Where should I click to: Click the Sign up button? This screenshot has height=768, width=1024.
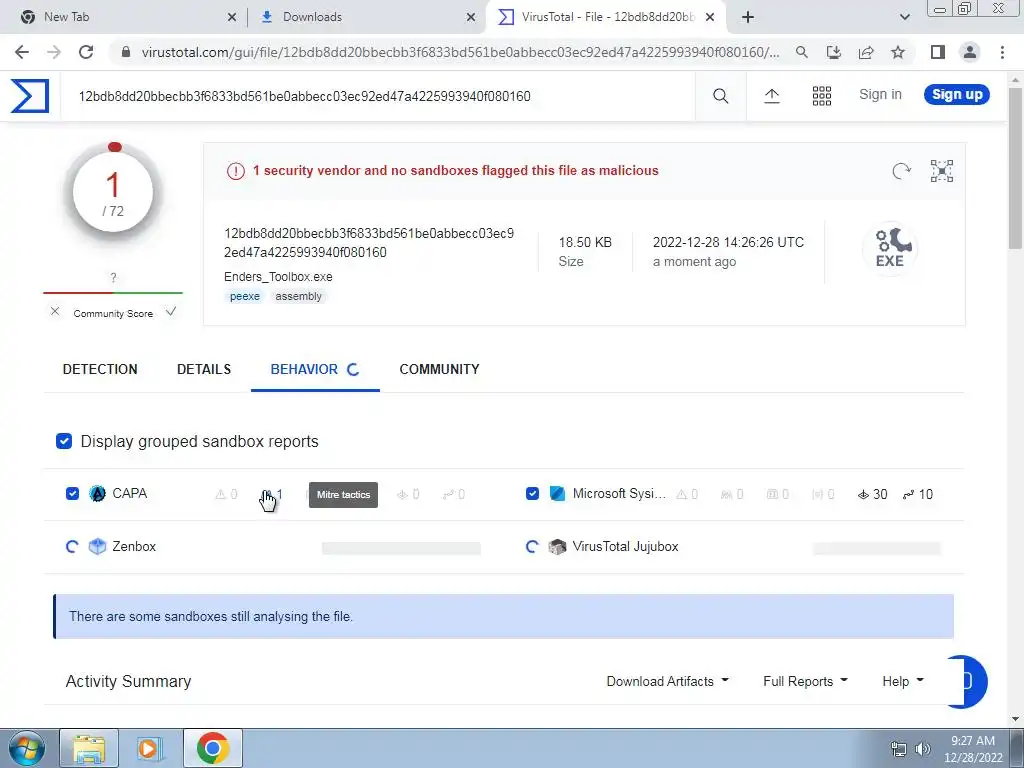[x=957, y=95]
